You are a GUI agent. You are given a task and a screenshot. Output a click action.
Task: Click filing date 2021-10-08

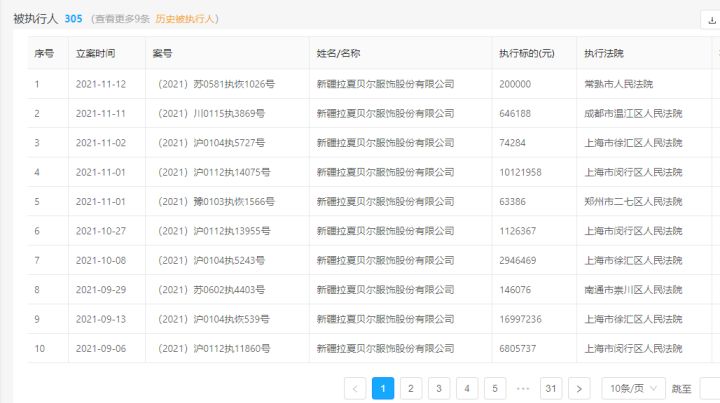(101, 260)
